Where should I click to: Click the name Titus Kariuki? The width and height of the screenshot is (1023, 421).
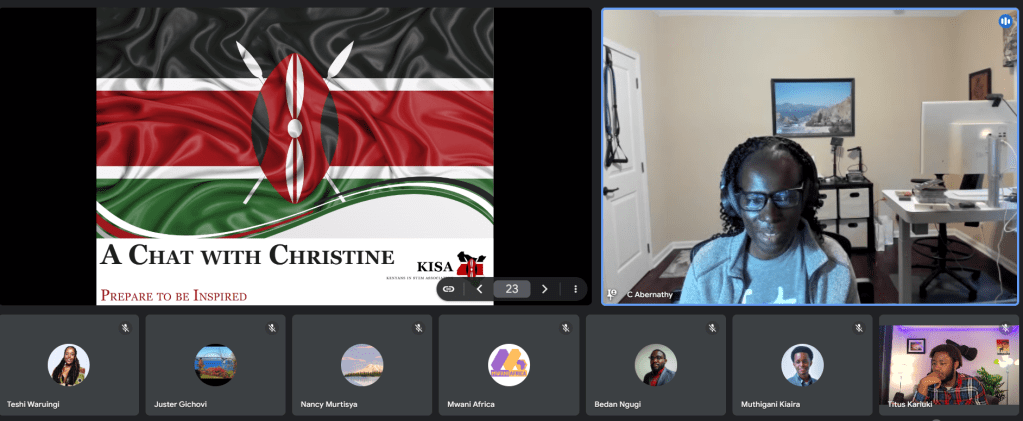[911, 404]
